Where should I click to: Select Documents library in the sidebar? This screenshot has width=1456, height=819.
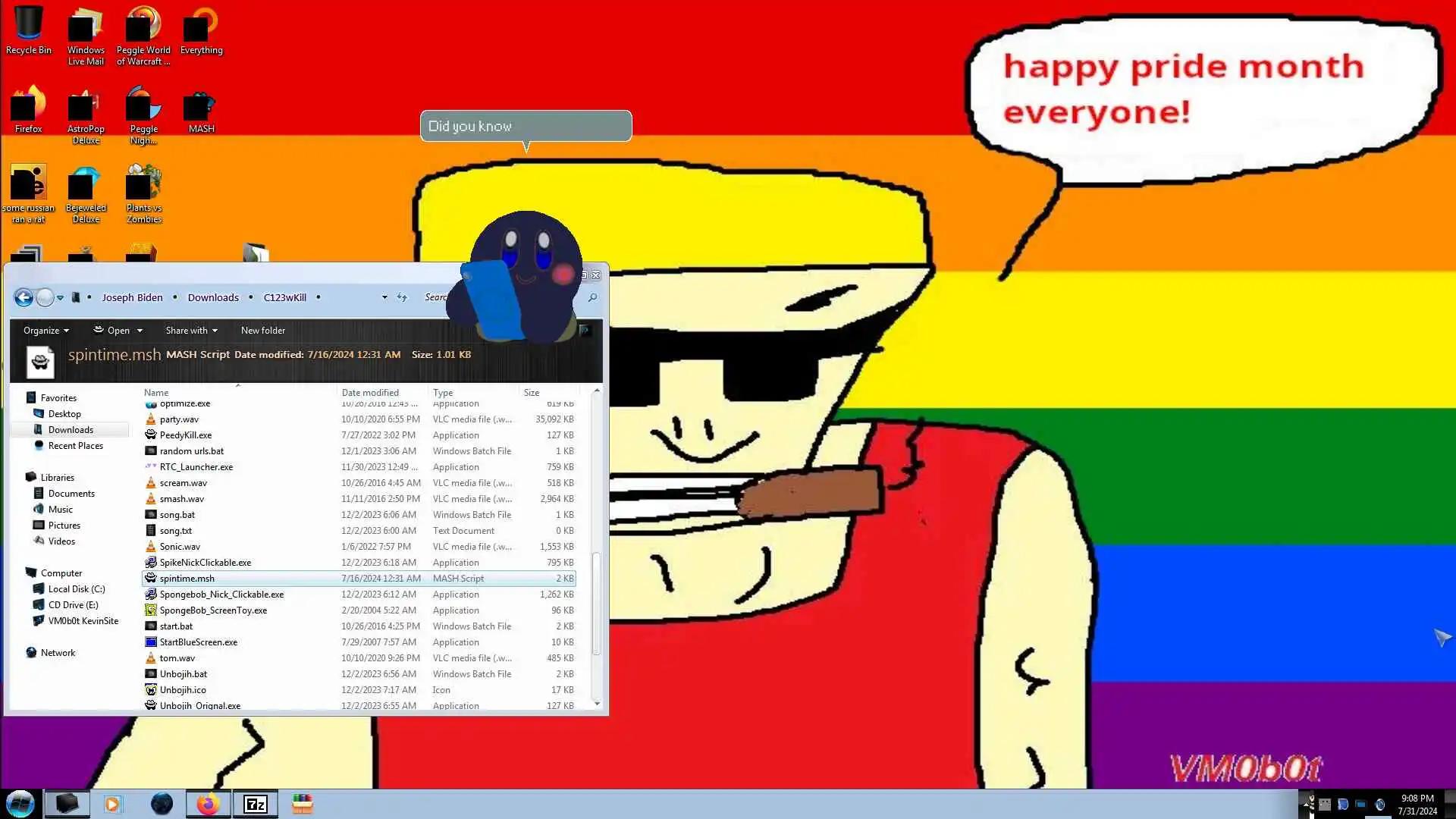[x=71, y=494]
